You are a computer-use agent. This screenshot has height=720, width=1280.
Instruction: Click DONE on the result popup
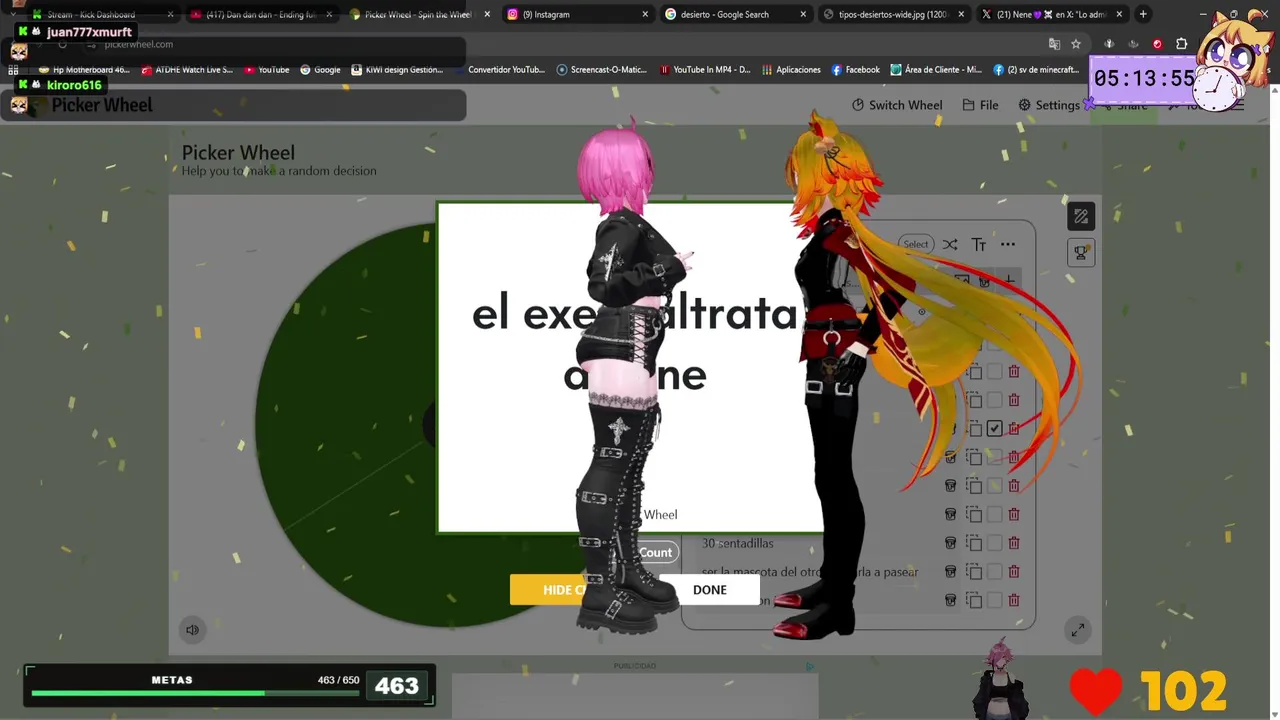[x=710, y=590]
